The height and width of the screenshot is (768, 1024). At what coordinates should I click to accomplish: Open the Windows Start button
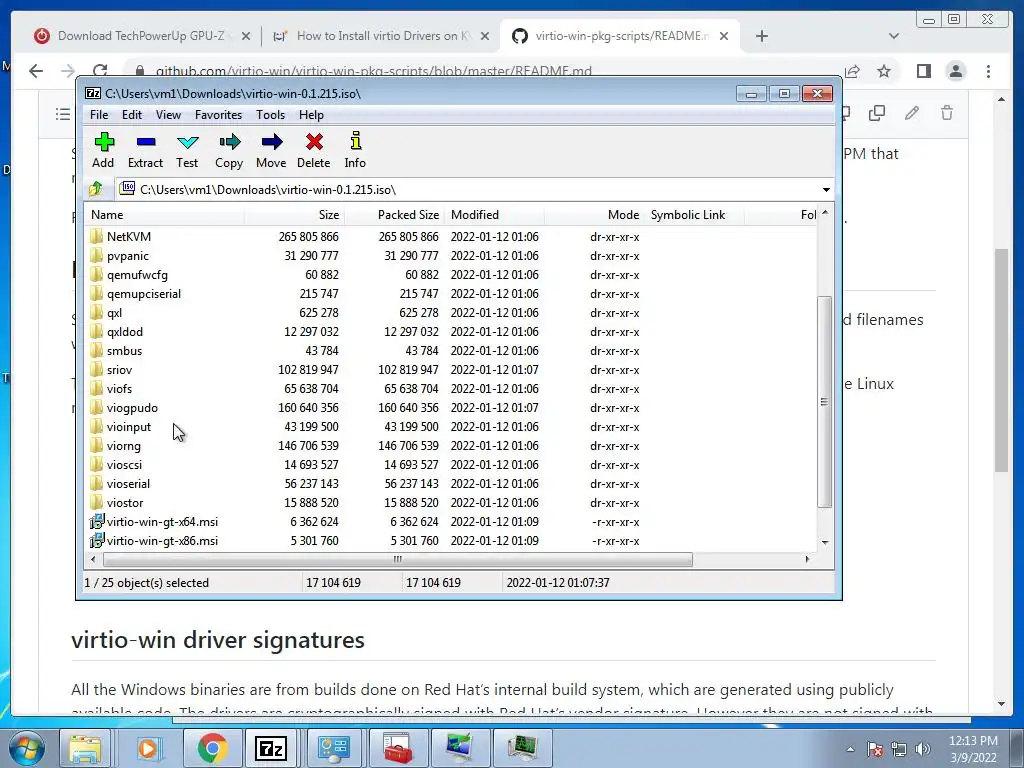tap(25, 748)
